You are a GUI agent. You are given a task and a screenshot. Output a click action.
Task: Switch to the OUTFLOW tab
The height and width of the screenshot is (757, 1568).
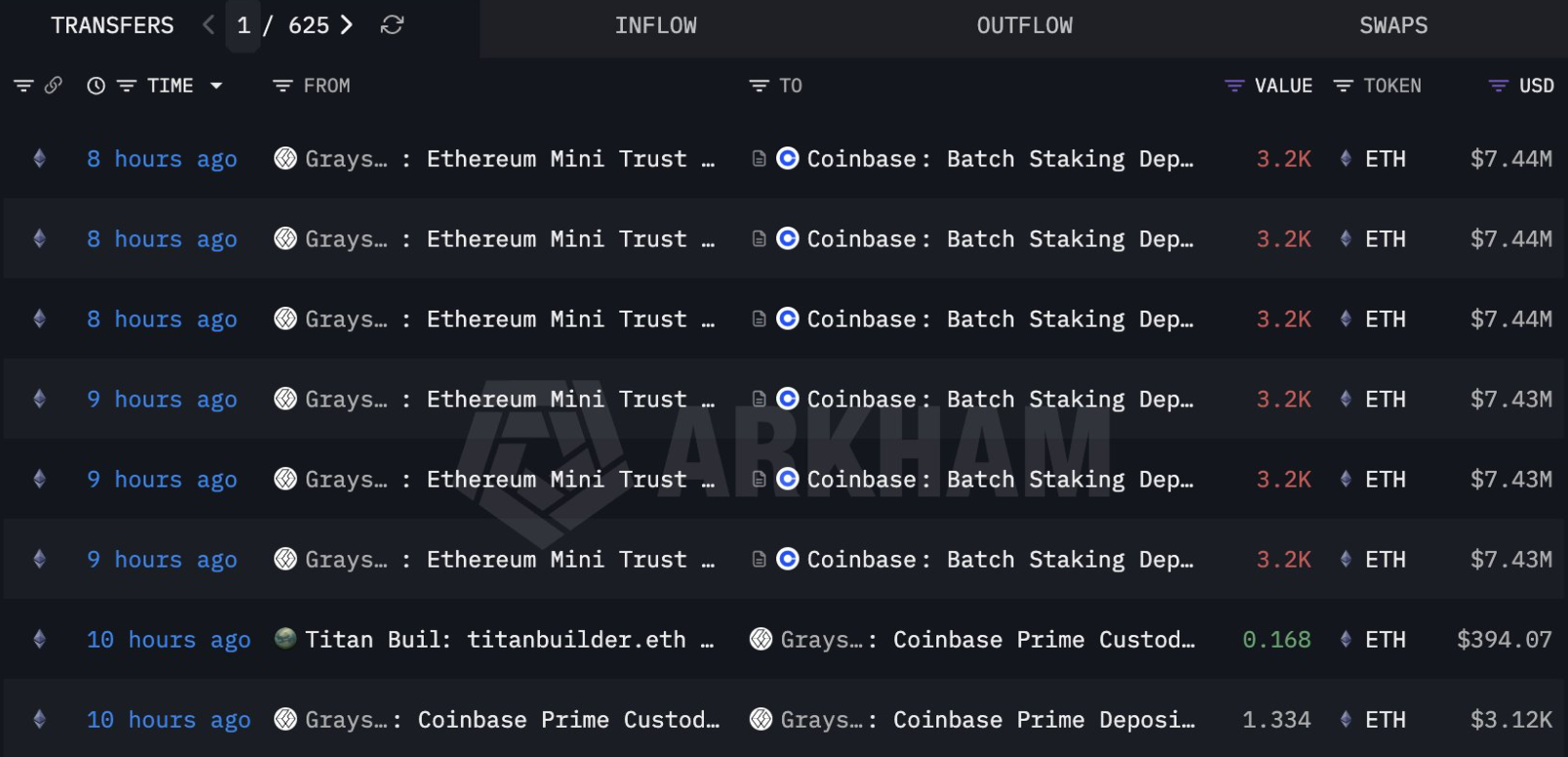[1024, 26]
